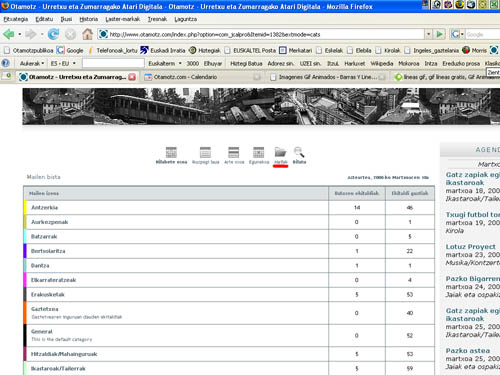Open the Telefonoak_lortu bookmark
500x375 pixels.
coord(112,50)
